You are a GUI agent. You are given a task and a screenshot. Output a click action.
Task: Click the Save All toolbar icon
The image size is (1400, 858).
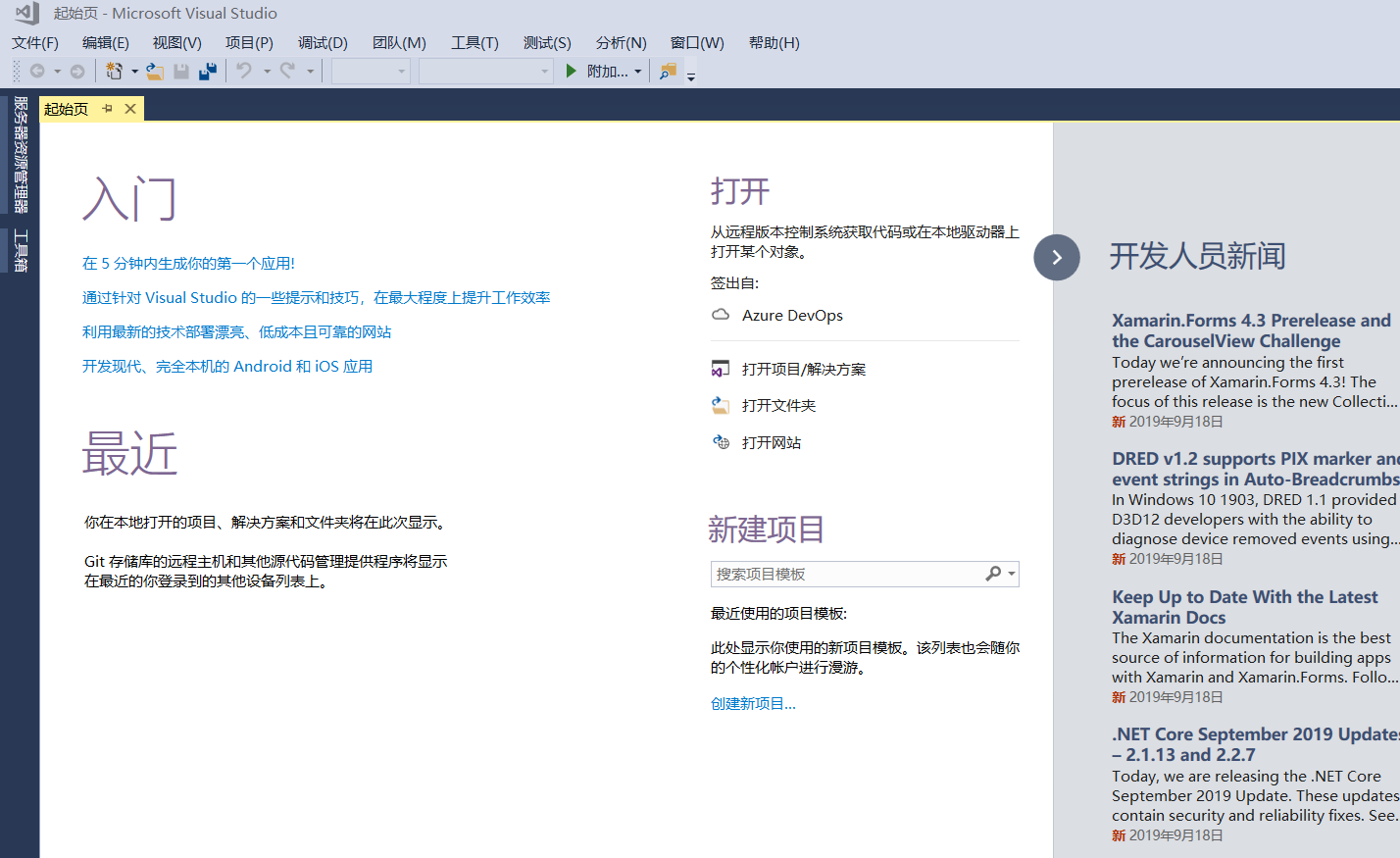tap(207, 72)
